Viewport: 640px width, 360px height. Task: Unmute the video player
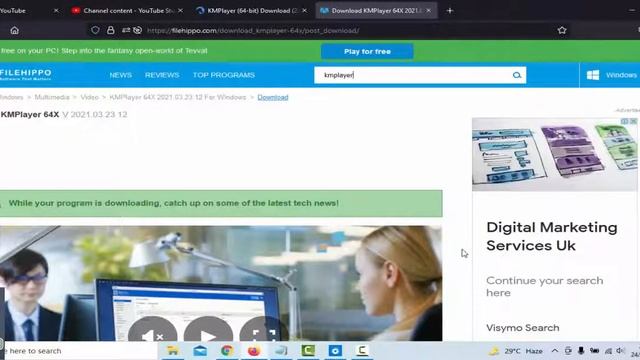pyautogui.click(x=152, y=330)
